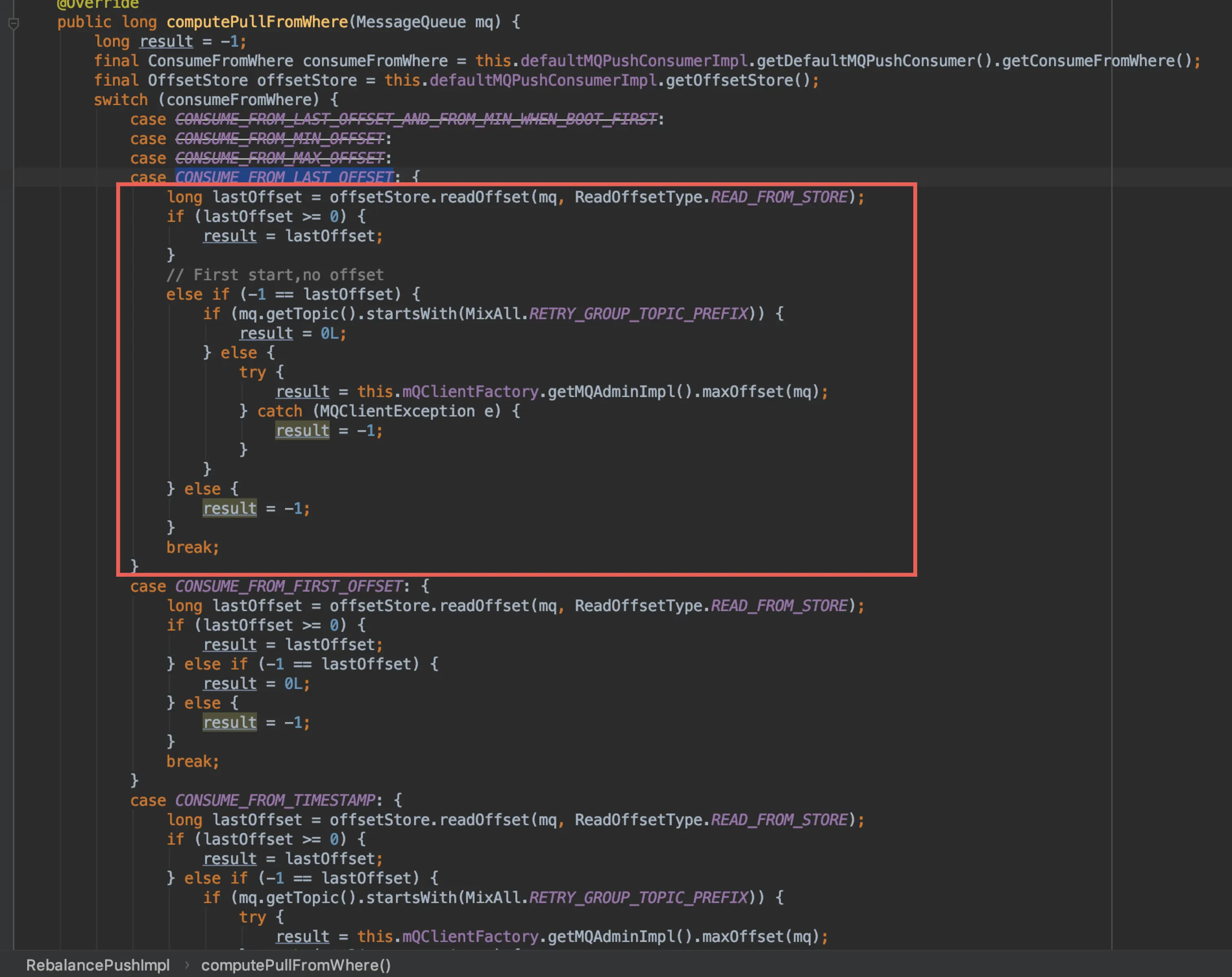The image size is (1232, 977).
Task: Open RebalancePushImpl breadcrumb in bottom bar
Action: click(x=98, y=965)
